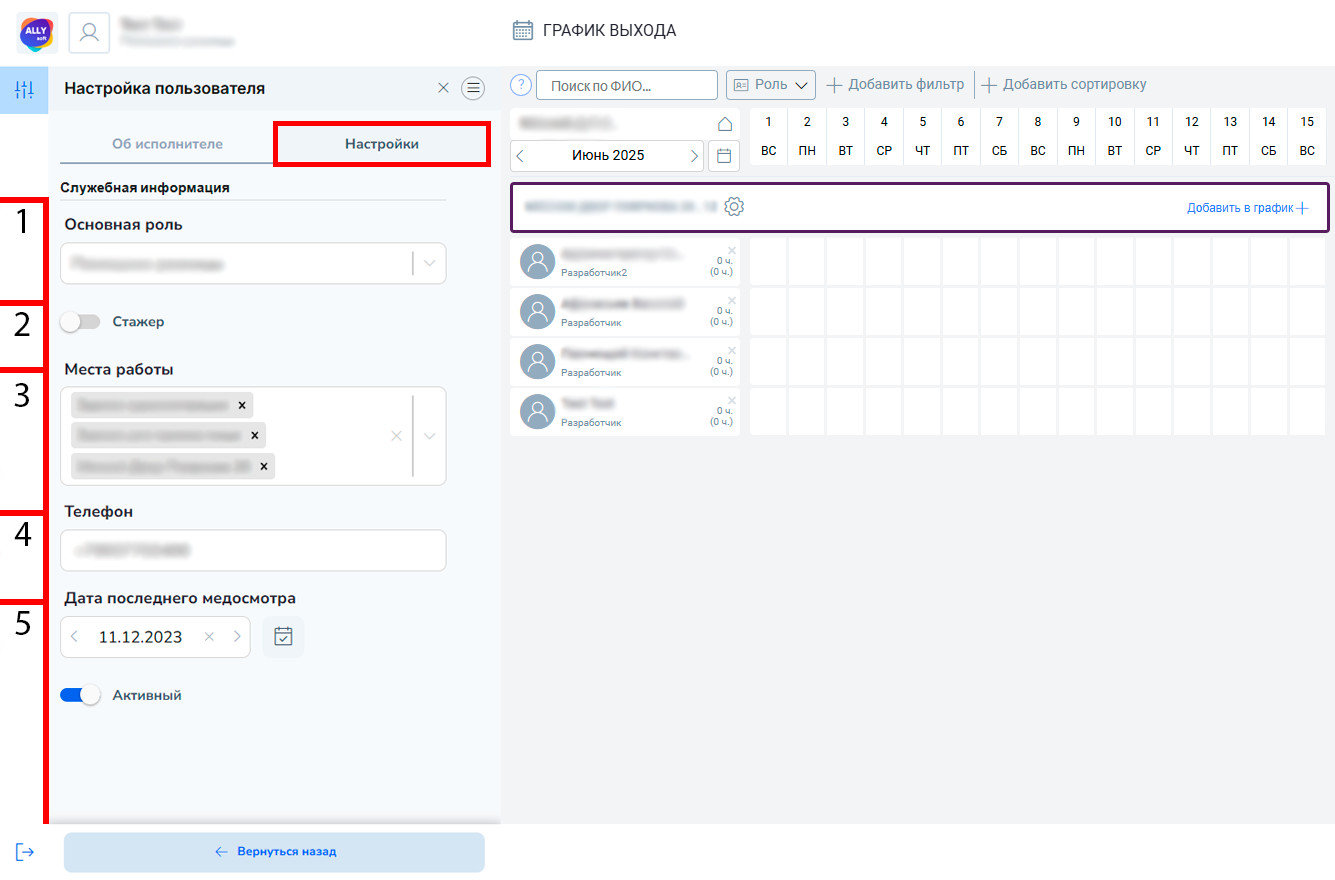Close the user settings panel
Screen dimensions: 1335x880
[443, 89]
